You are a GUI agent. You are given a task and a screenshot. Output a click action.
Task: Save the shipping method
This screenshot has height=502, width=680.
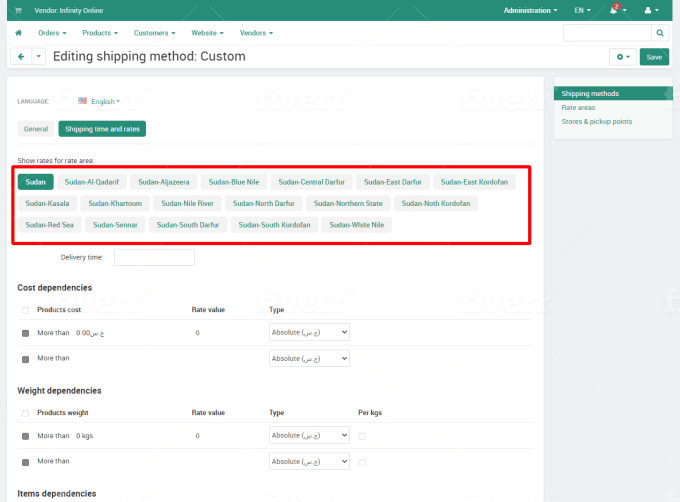click(x=654, y=57)
